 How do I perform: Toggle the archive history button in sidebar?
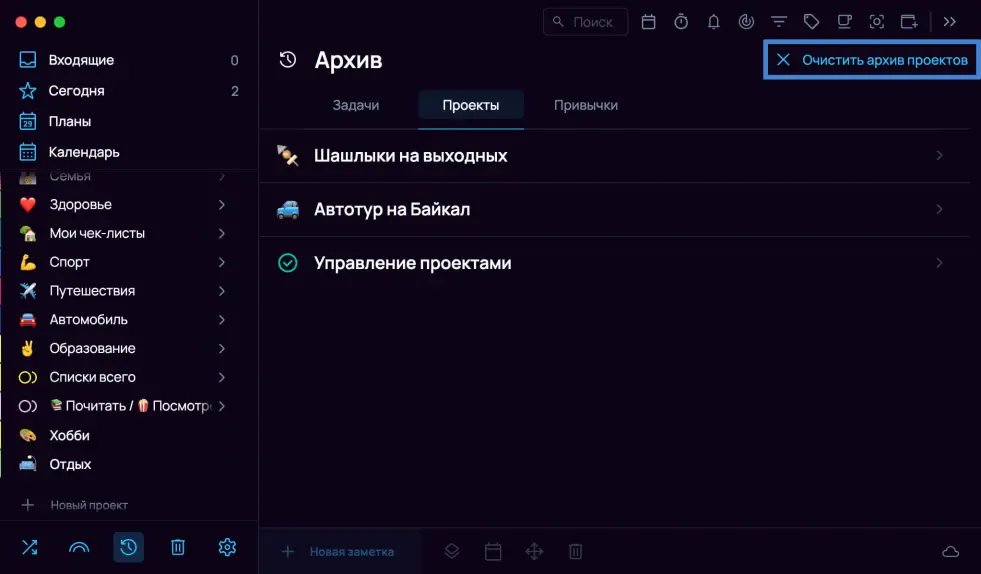point(128,547)
